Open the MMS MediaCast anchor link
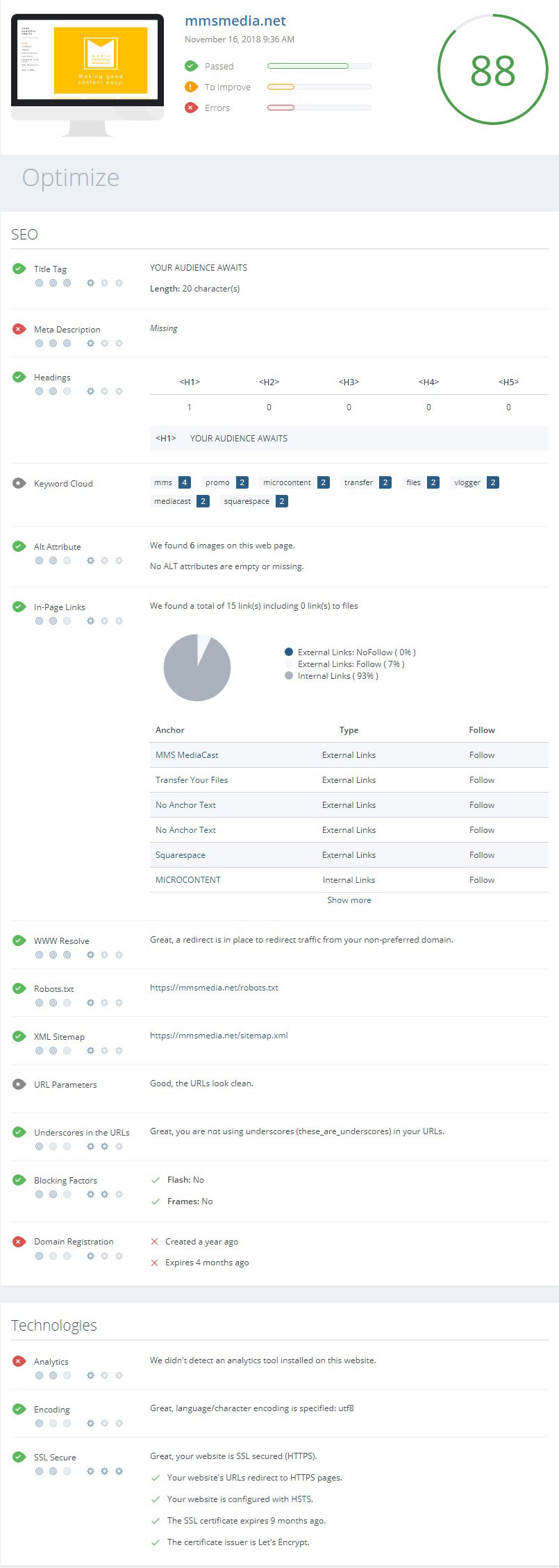Screen dimensions: 559x1568 coord(187,755)
